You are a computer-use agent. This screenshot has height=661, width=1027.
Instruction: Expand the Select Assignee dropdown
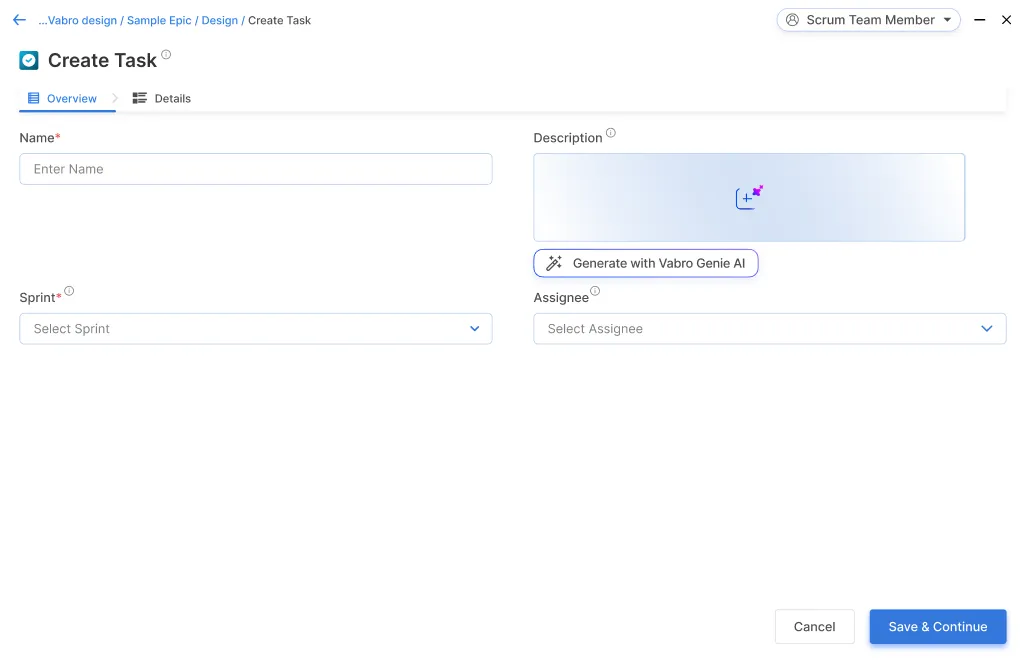pos(986,329)
